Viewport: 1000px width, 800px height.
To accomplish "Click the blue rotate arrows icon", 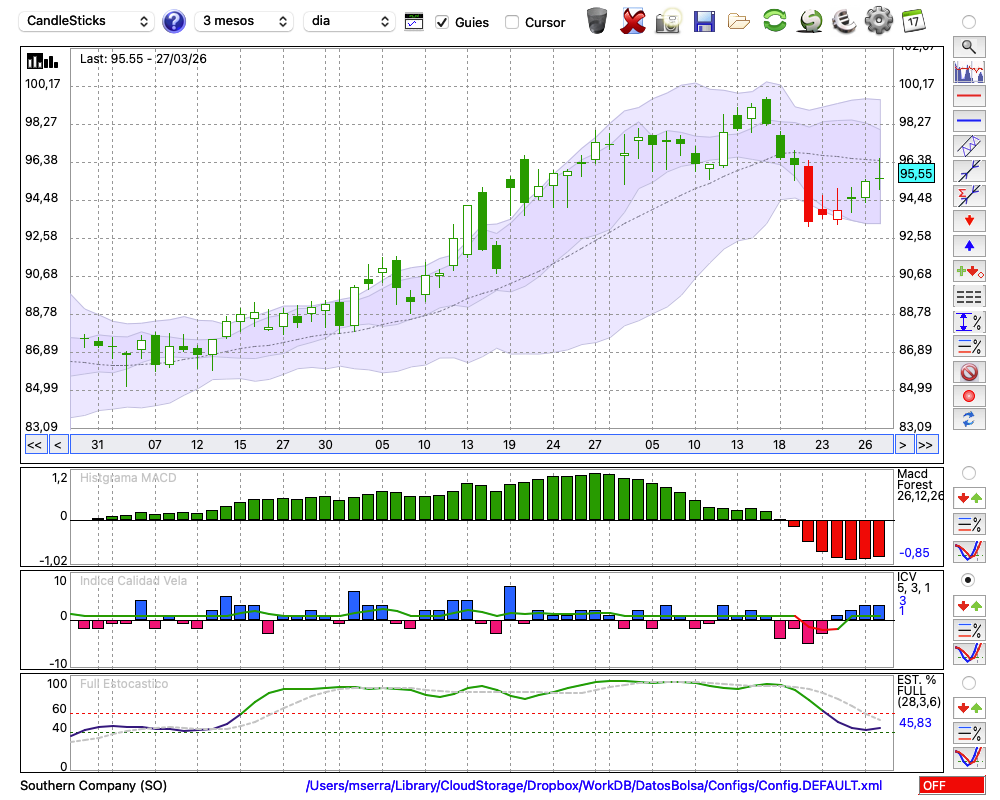I will (x=969, y=420).
